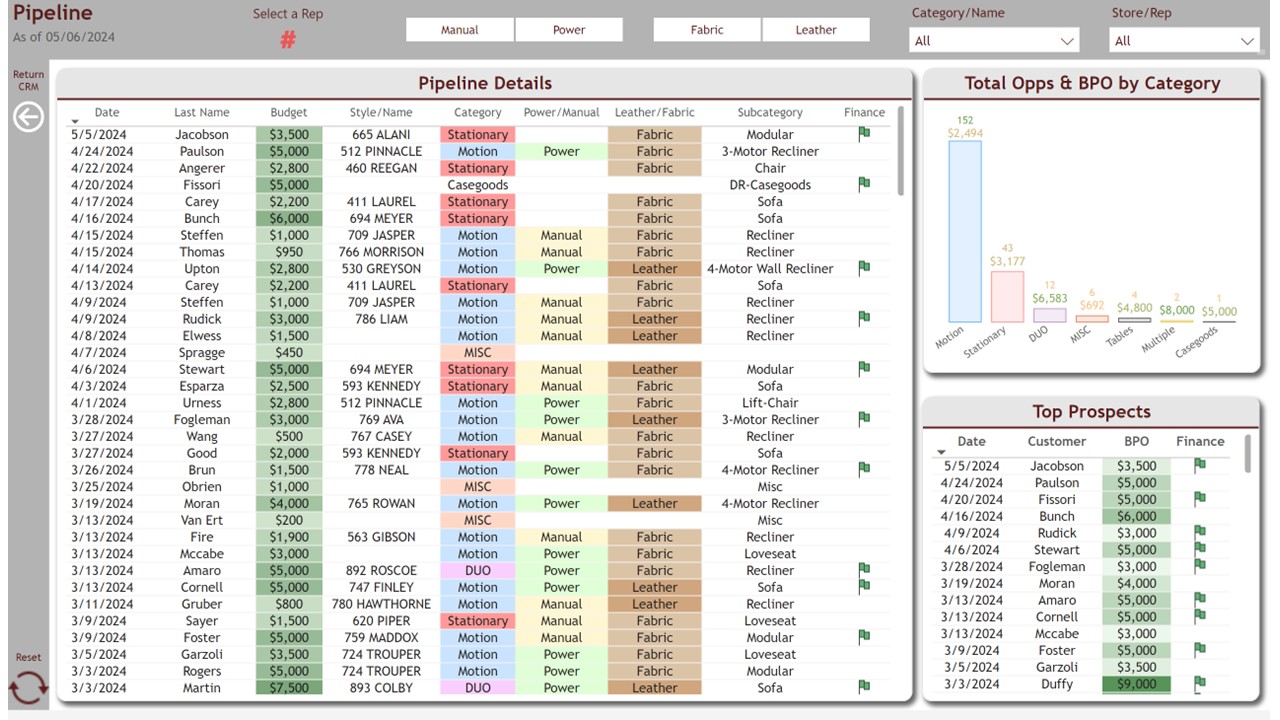The height and width of the screenshot is (720, 1280).
Task: Open the Store/Rep dropdown
Action: point(1184,41)
